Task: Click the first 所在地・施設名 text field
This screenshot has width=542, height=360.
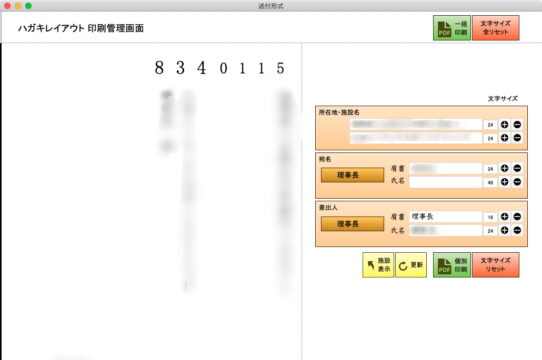Action: (416, 124)
